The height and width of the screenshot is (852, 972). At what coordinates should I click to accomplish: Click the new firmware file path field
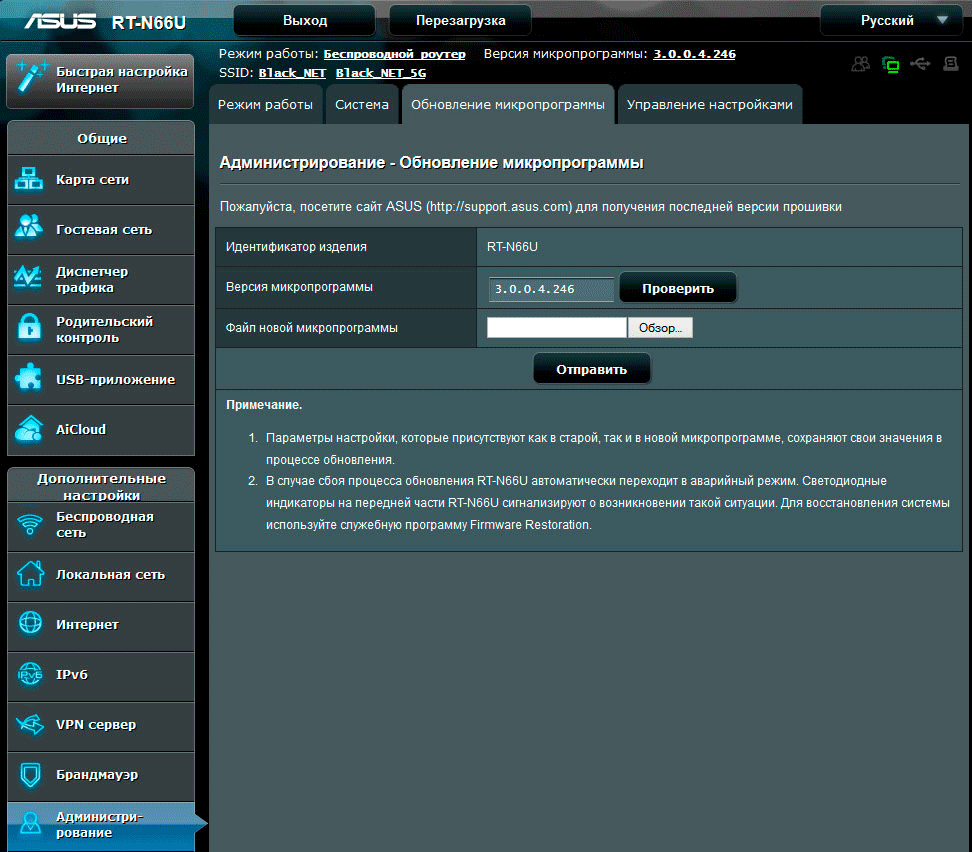pyautogui.click(x=557, y=328)
